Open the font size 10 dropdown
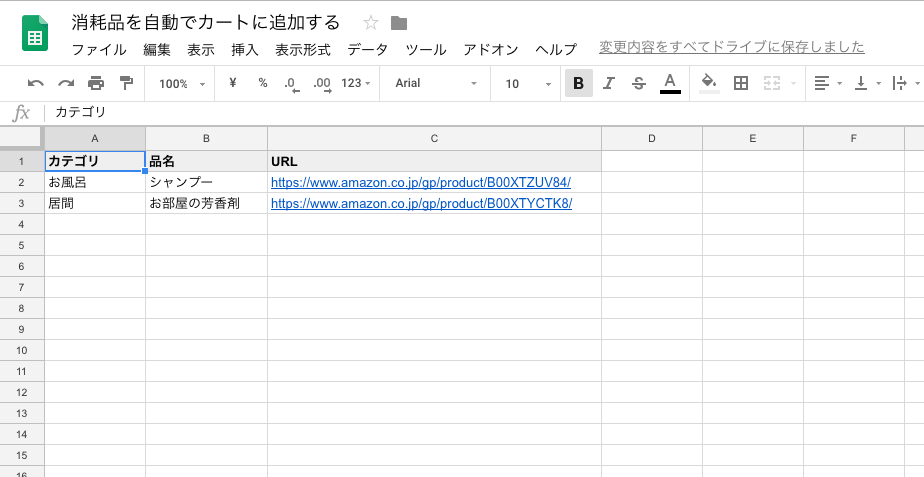924x477 pixels. tap(528, 84)
